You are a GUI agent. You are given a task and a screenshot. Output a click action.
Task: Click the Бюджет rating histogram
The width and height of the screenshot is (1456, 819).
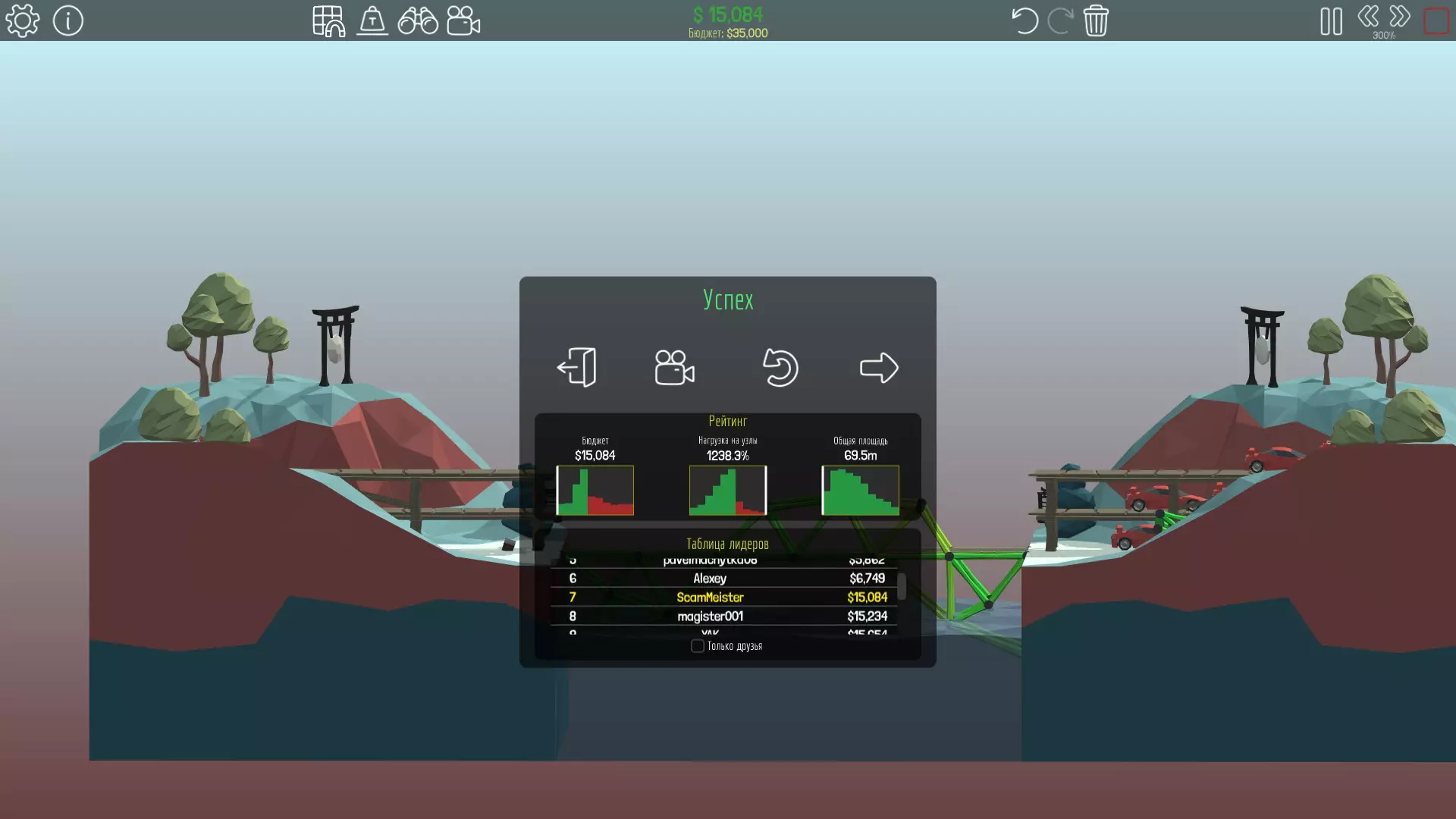pyautogui.click(x=595, y=491)
